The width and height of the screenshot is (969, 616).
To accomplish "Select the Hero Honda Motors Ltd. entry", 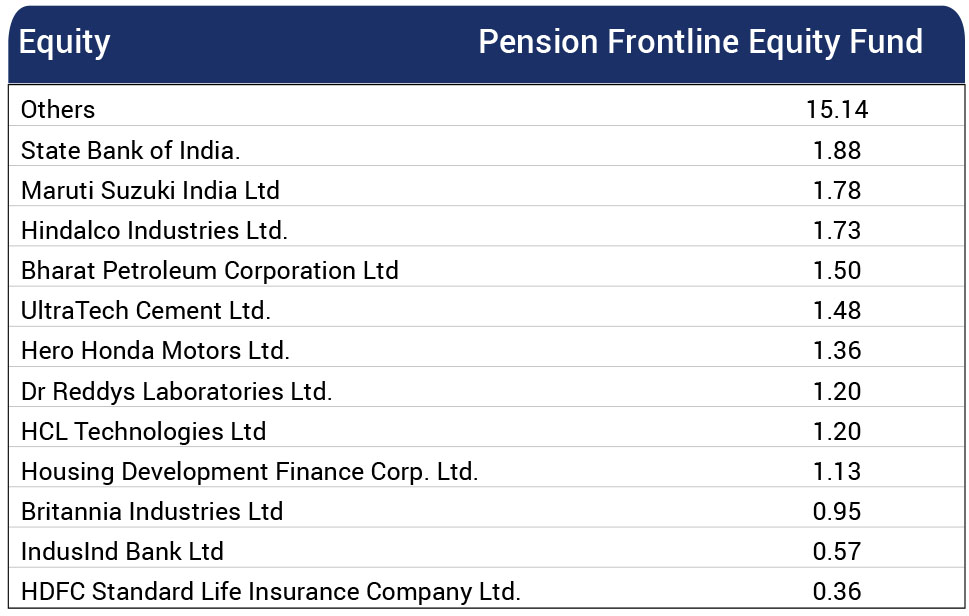I will [x=155, y=350].
